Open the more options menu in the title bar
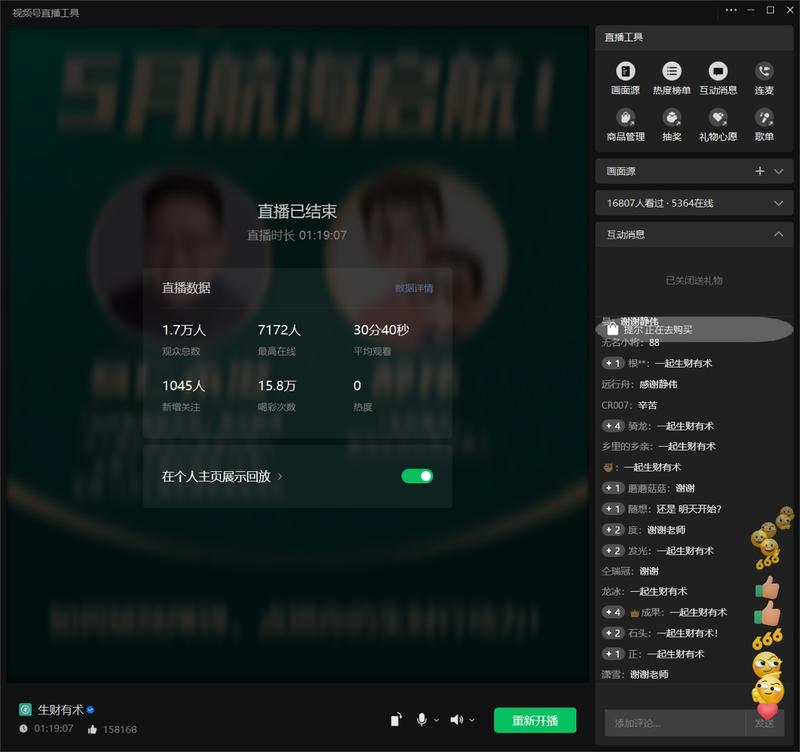Image resolution: width=800 pixels, height=752 pixels. coord(729,10)
